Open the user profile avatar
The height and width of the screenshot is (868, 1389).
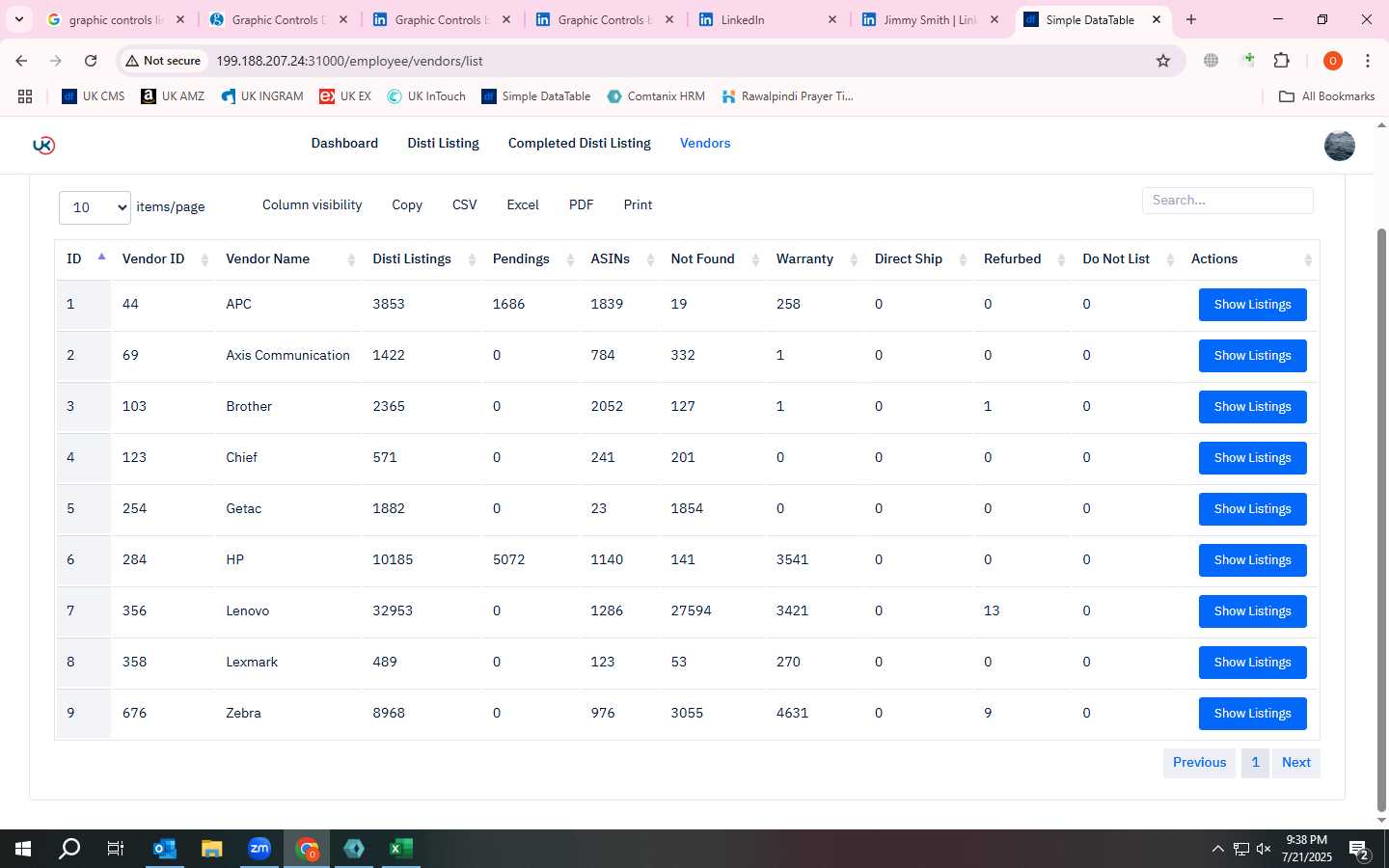coord(1339,146)
